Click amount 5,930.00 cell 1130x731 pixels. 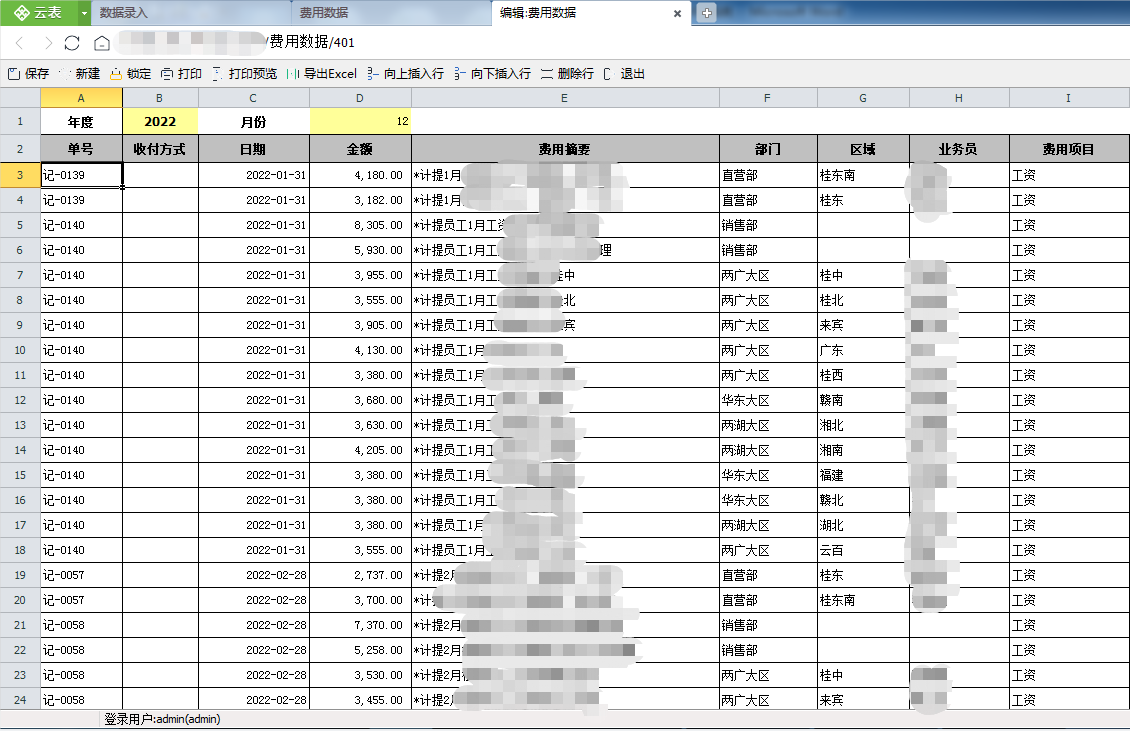pos(360,250)
